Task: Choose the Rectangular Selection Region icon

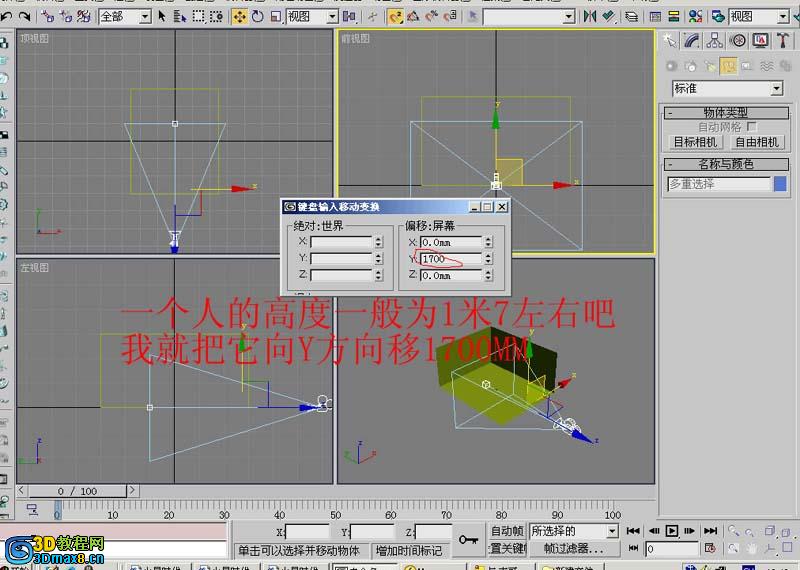Action: click(x=198, y=17)
